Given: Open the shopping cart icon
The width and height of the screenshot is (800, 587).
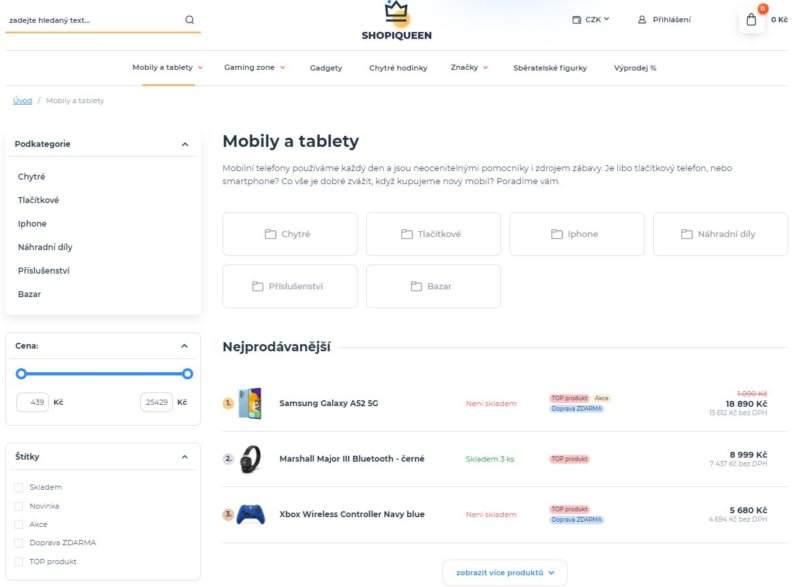Looking at the screenshot, I should (x=751, y=20).
